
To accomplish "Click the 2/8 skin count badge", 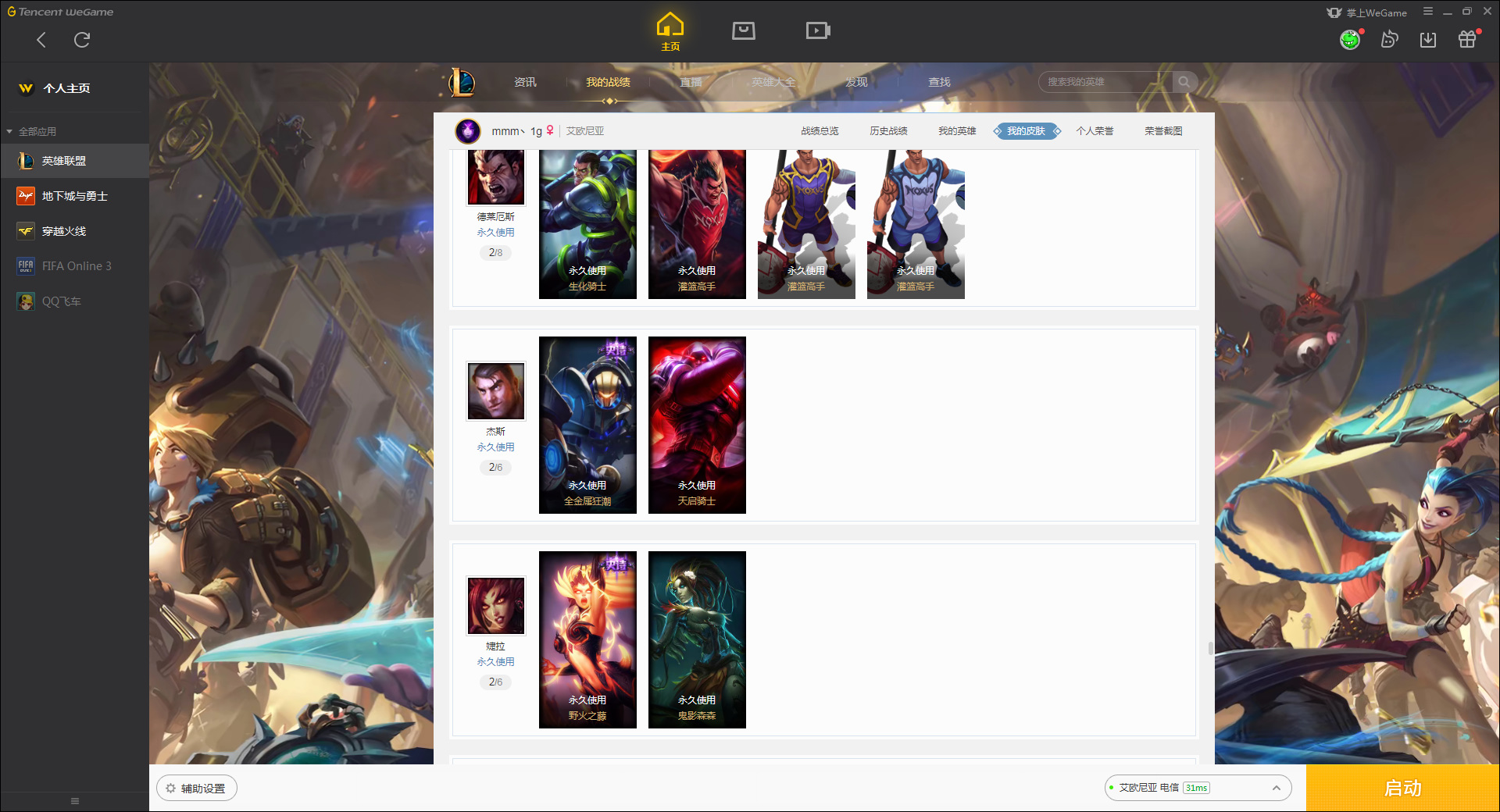I will point(496,253).
